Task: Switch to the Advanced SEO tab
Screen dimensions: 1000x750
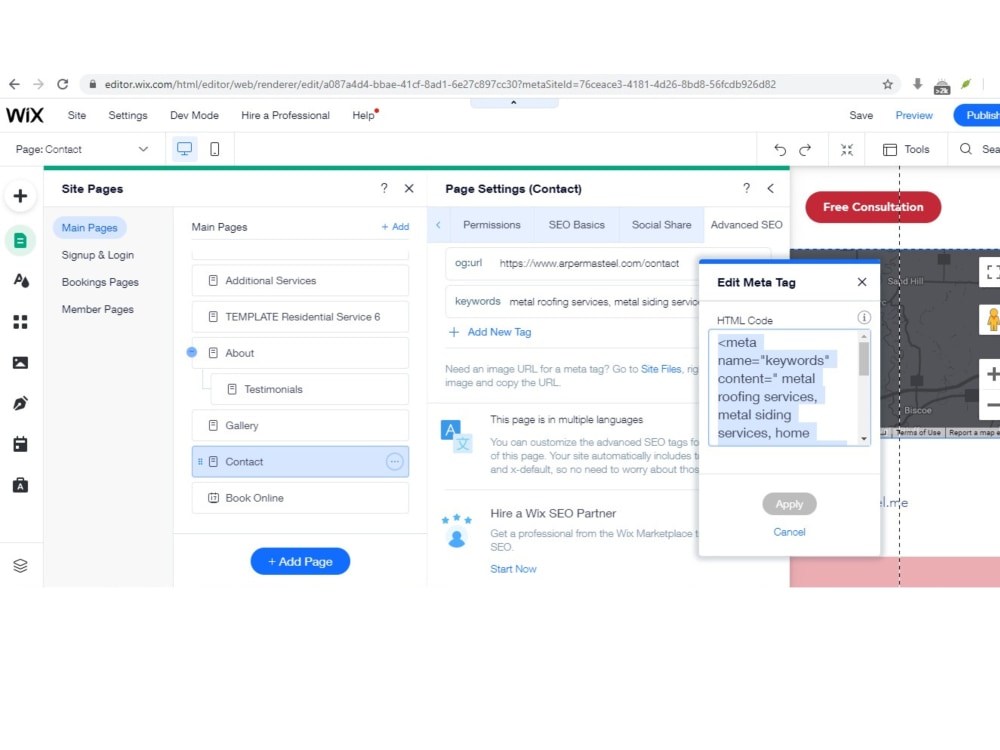Action: point(746,224)
